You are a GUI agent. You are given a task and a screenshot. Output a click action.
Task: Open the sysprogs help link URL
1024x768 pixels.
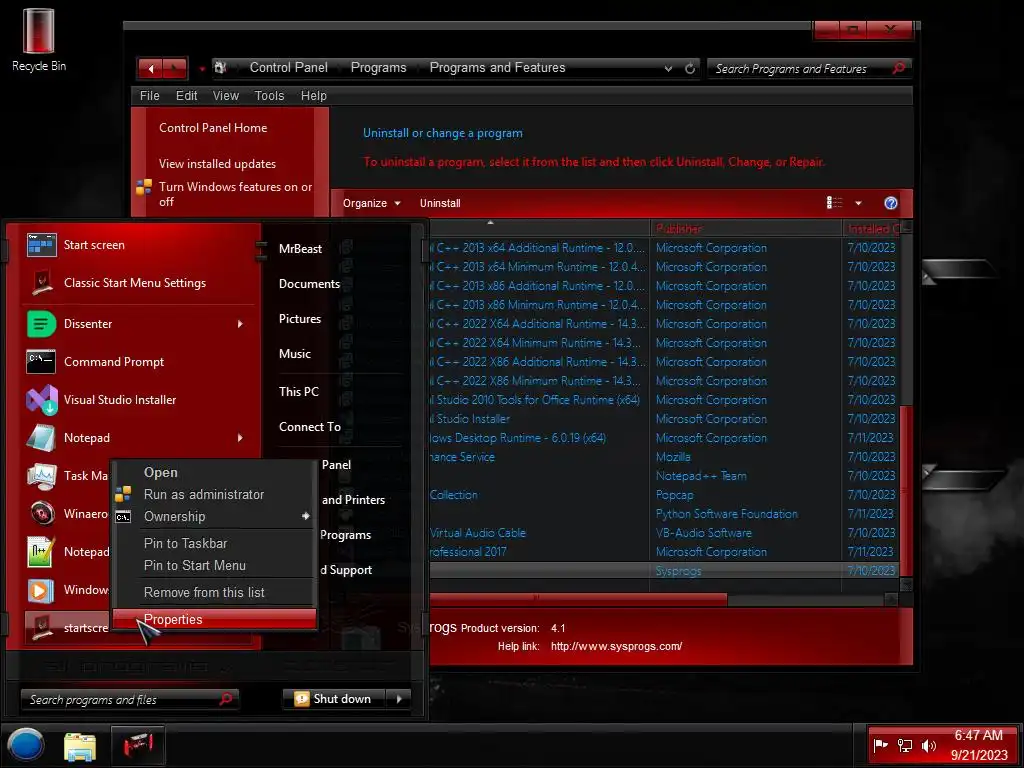pos(616,646)
